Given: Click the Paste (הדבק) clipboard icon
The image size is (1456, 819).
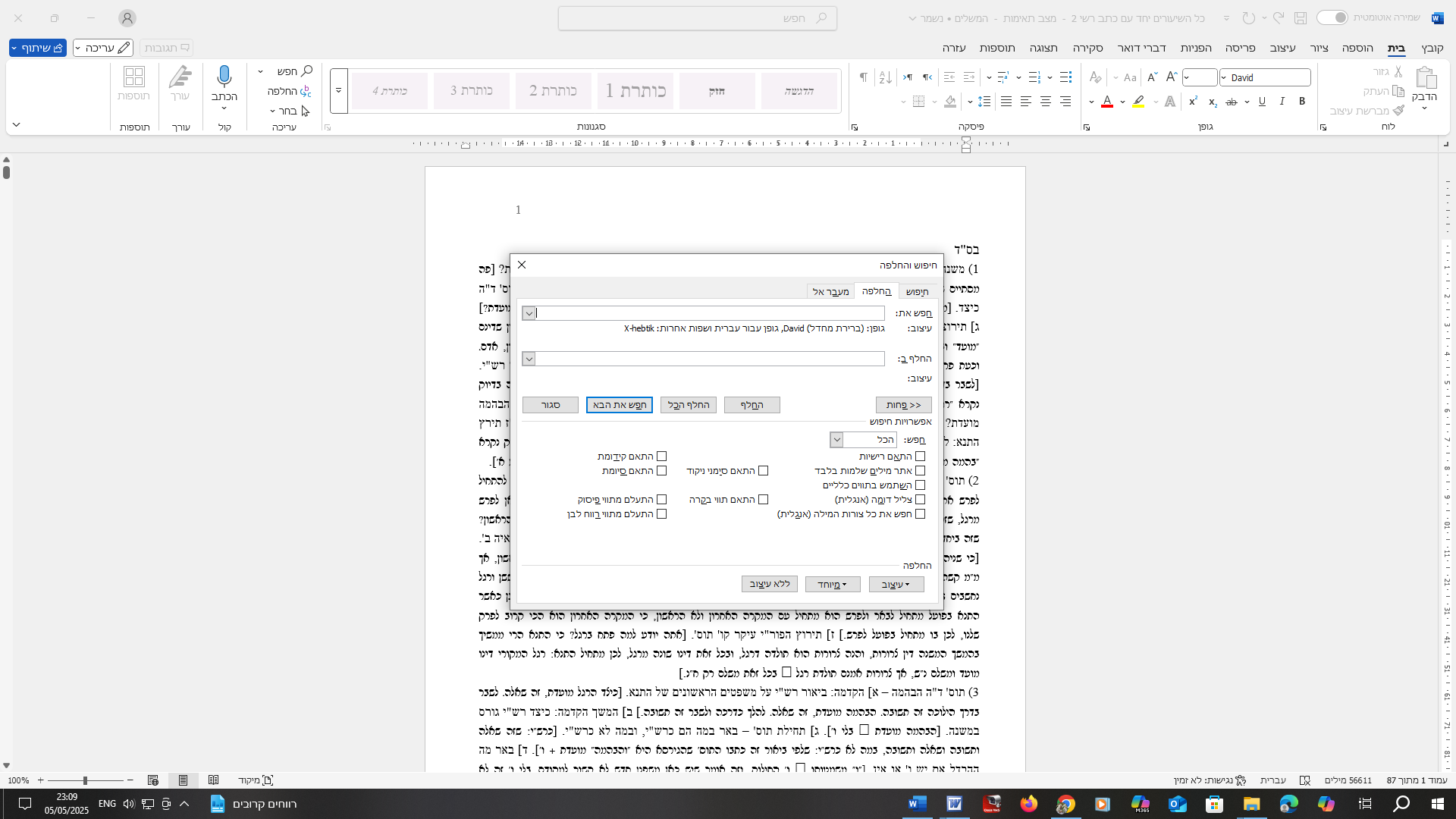Looking at the screenshot, I should pyautogui.click(x=1426, y=78).
